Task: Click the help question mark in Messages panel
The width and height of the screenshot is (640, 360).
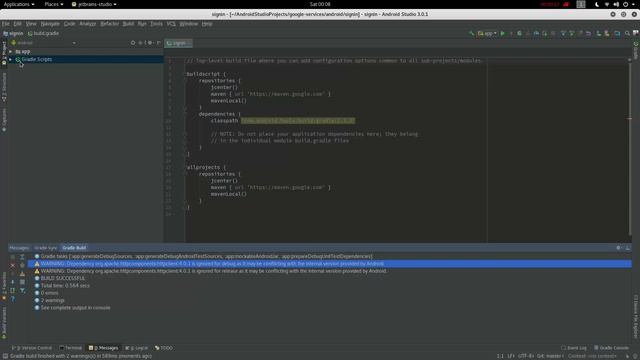Action: click(x=13, y=299)
